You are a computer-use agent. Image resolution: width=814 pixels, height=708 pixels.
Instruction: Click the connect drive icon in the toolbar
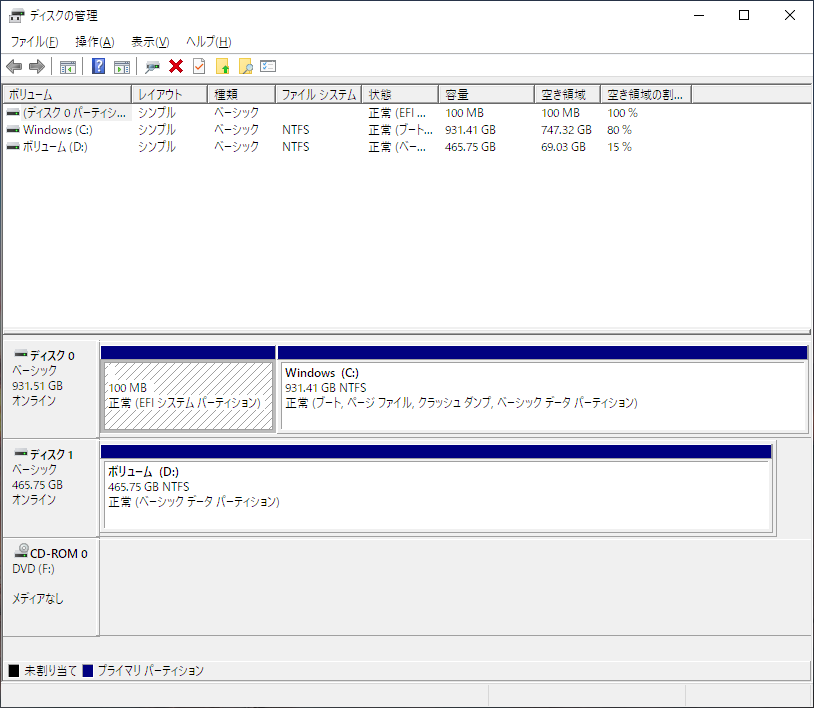[x=152, y=66]
